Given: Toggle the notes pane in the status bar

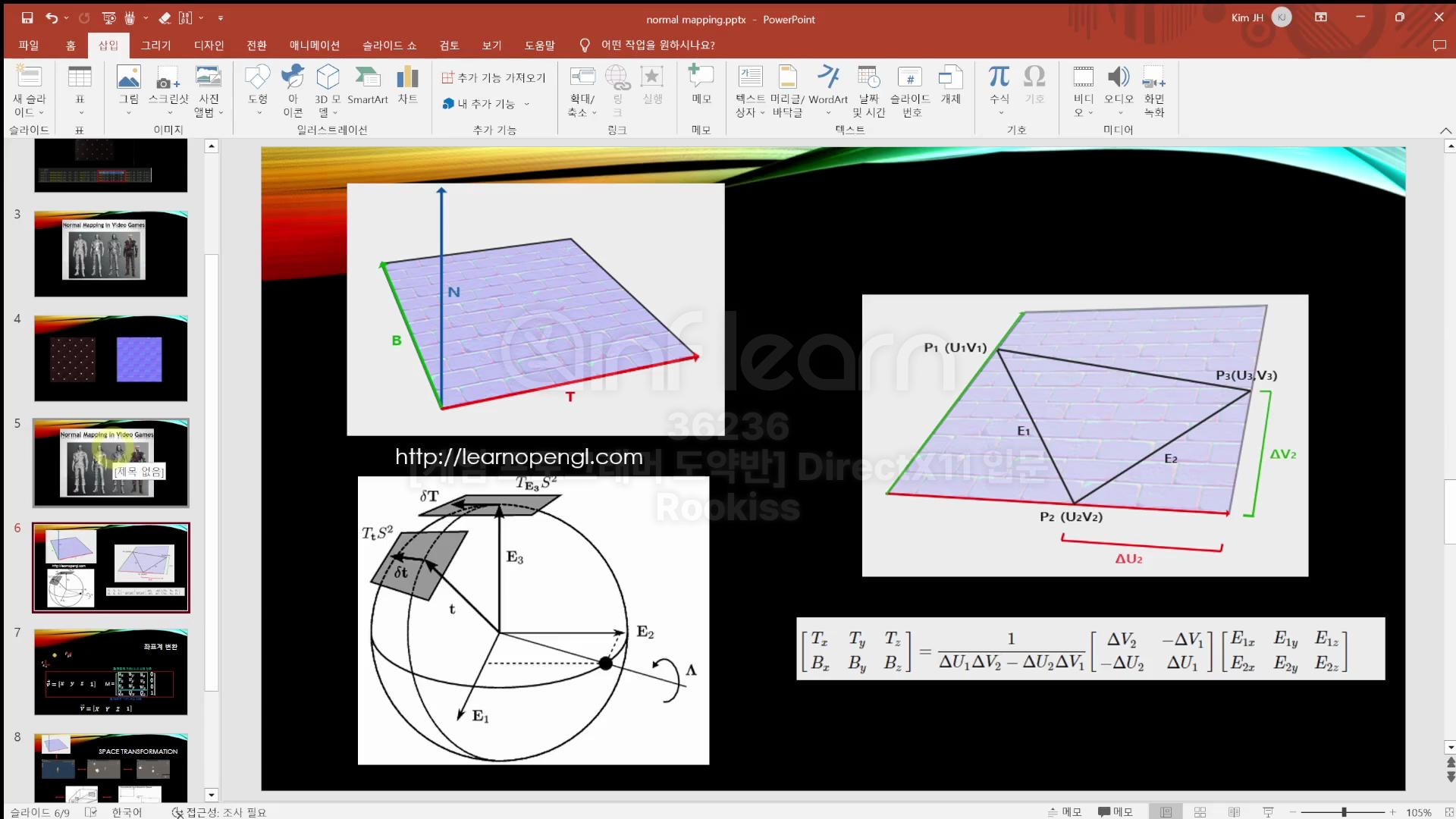Looking at the screenshot, I should pos(1064,812).
